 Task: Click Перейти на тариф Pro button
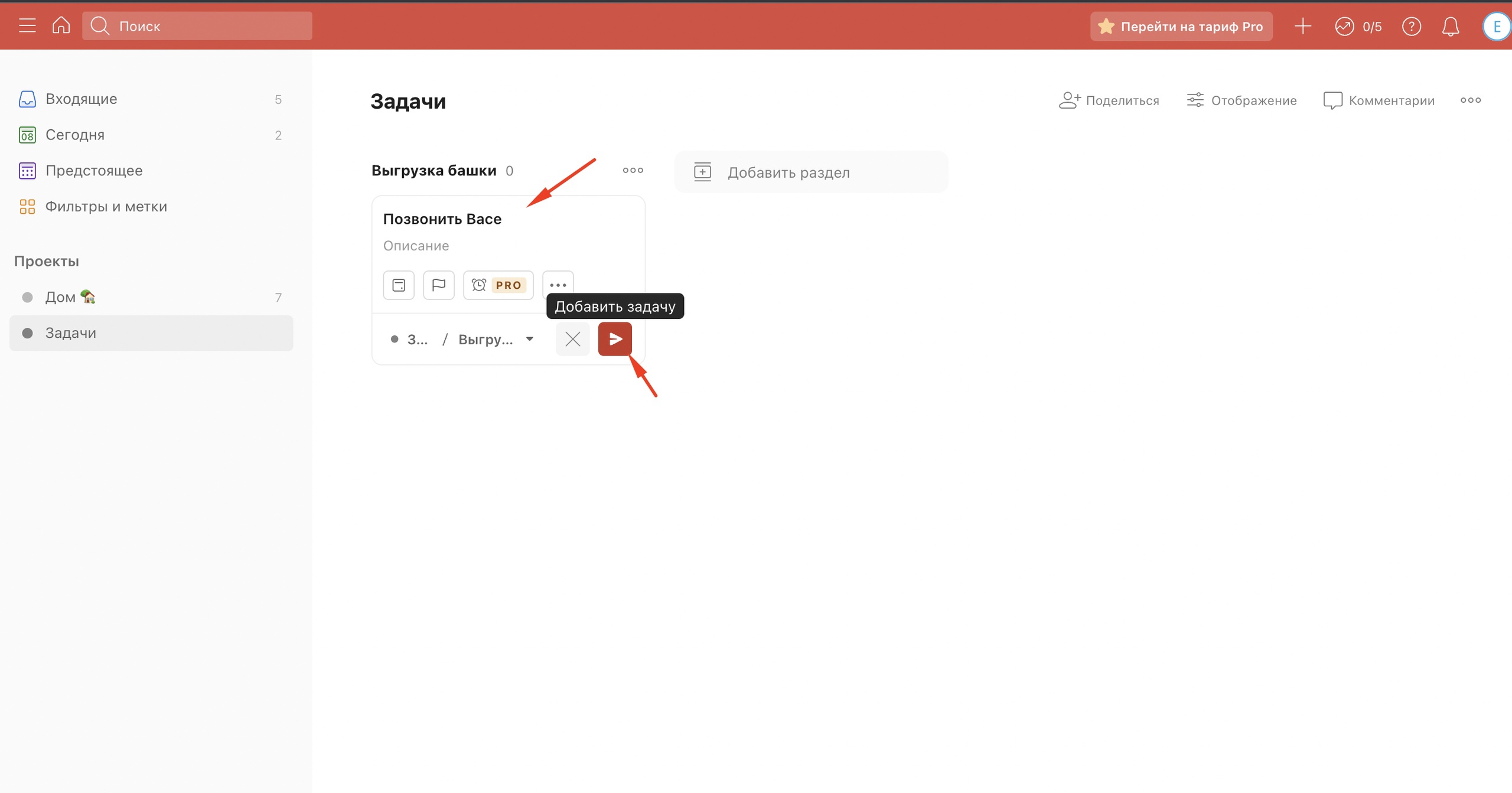[1181, 26]
